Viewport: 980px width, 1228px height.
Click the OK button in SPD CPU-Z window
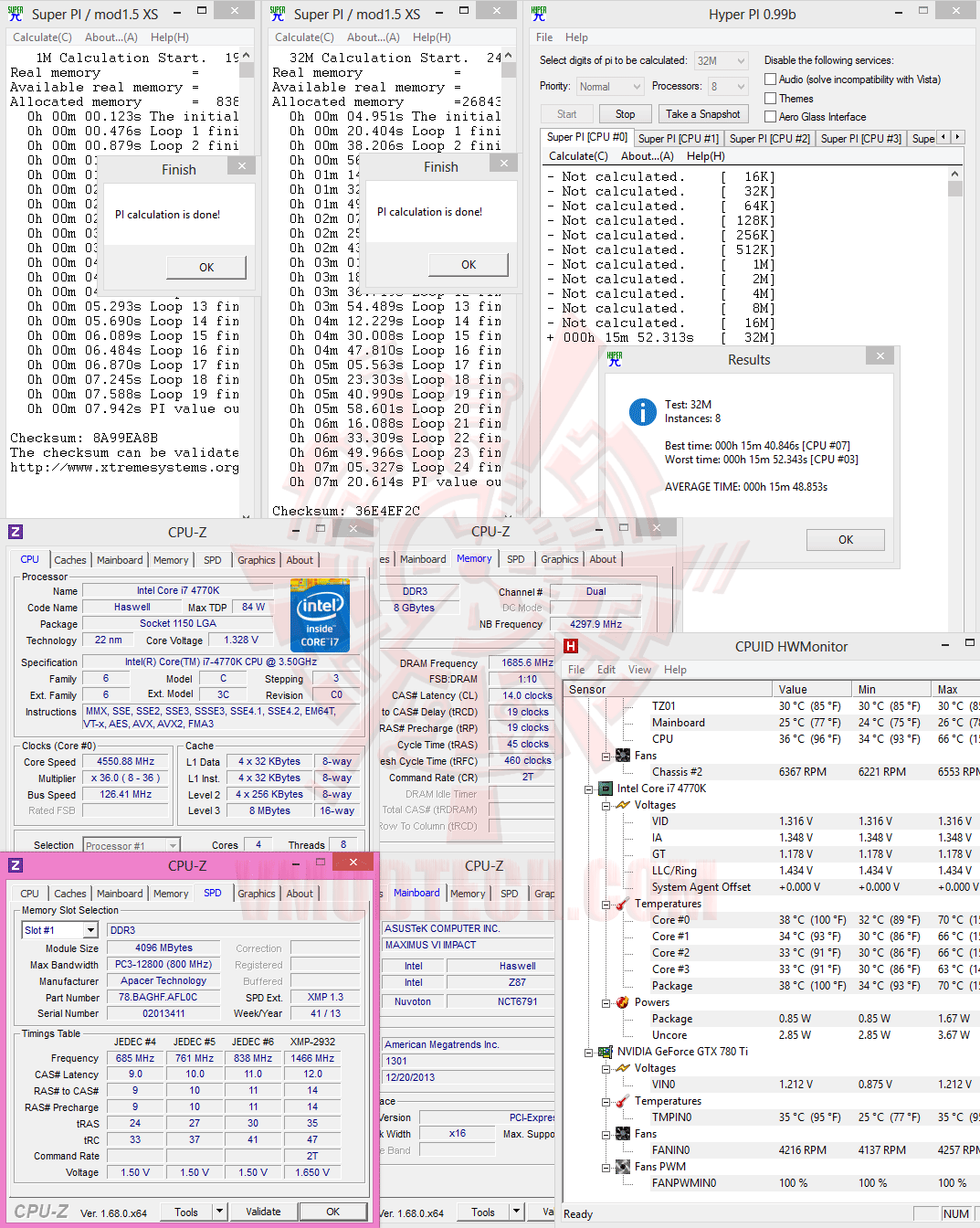333,1212
